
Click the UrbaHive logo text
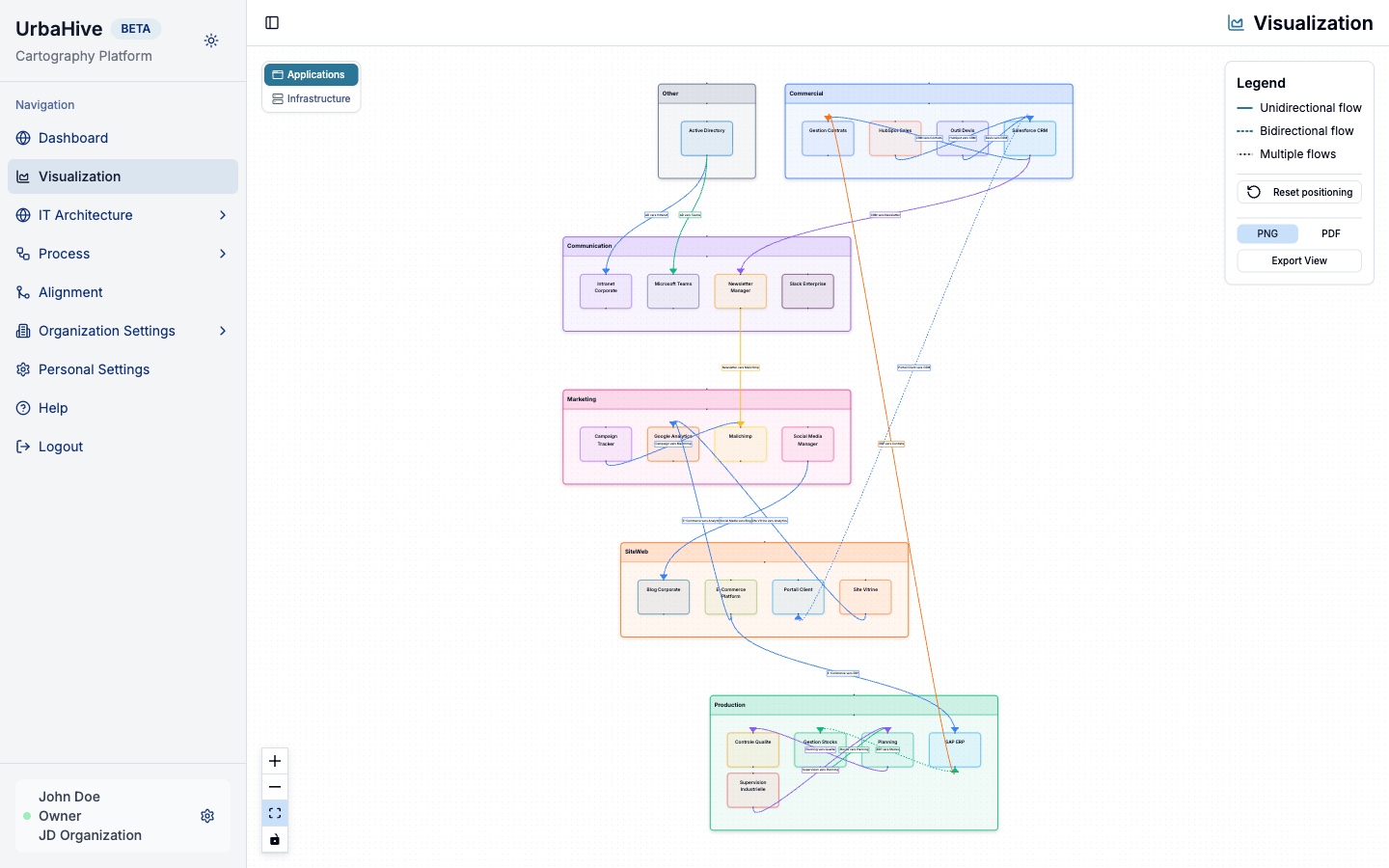click(x=59, y=29)
